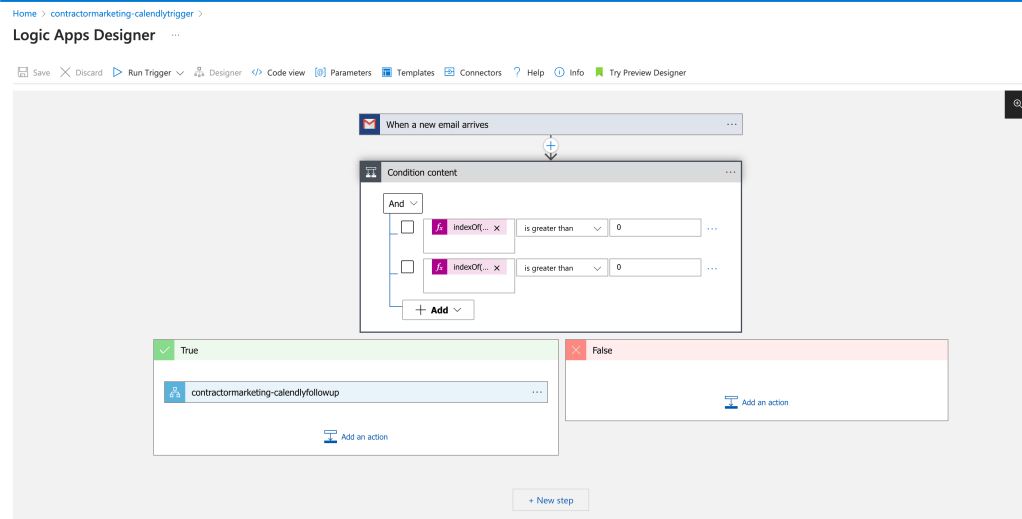Click the second condition expression input box

[469, 276]
